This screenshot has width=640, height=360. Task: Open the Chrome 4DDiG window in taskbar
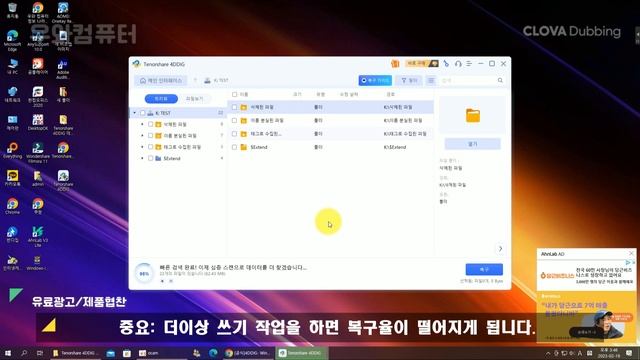click(247, 353)
